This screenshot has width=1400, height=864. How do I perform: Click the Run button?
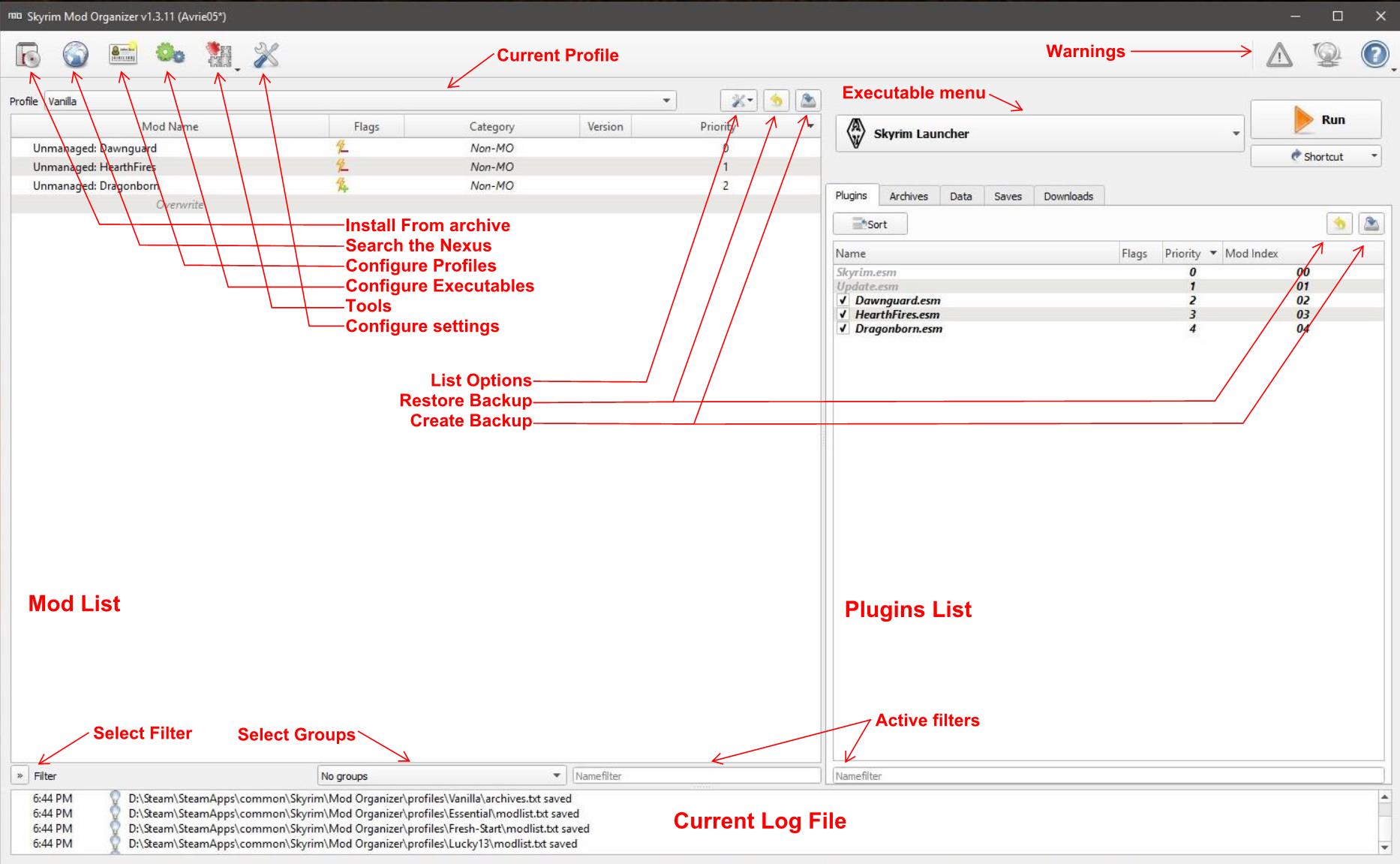1316,119
